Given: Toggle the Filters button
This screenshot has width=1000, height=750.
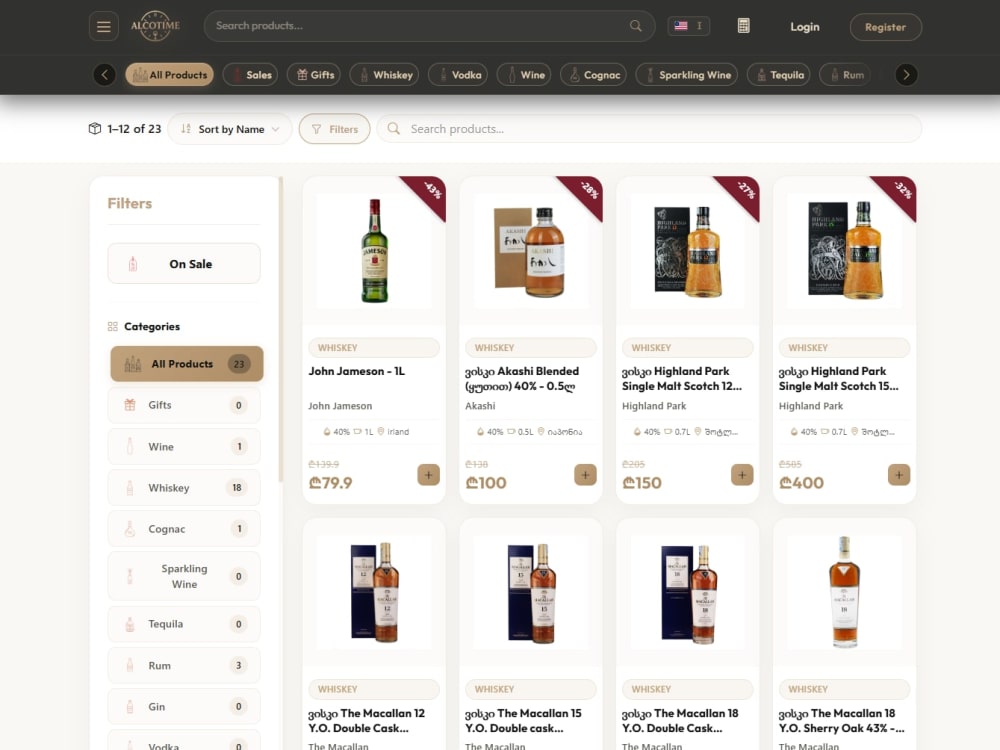Looking at the screenshot, I should (335, 129).
